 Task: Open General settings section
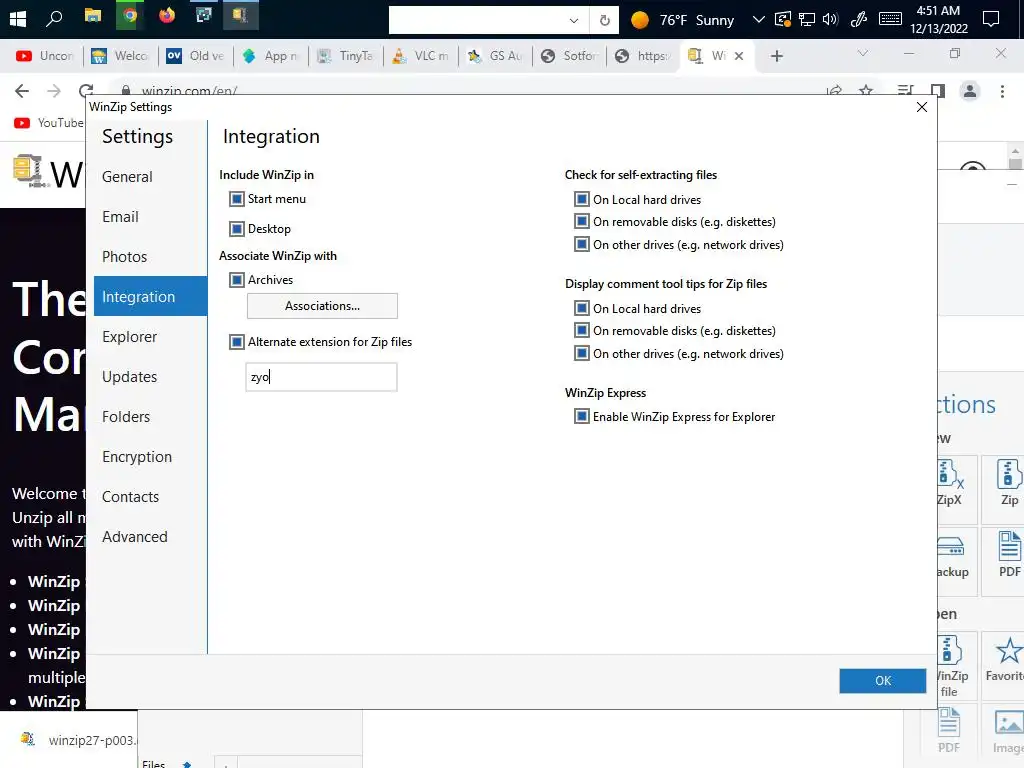[x=127, y=177]
